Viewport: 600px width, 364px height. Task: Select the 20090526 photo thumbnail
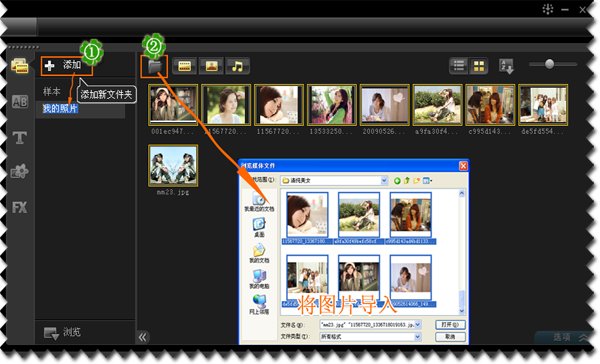(x=385, y=105)
